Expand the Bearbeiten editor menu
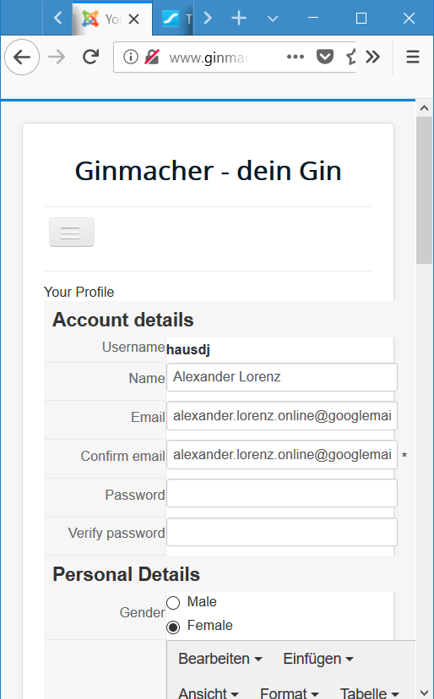The width and height of the screenshot is (434, 699). (x=220, y=659)
